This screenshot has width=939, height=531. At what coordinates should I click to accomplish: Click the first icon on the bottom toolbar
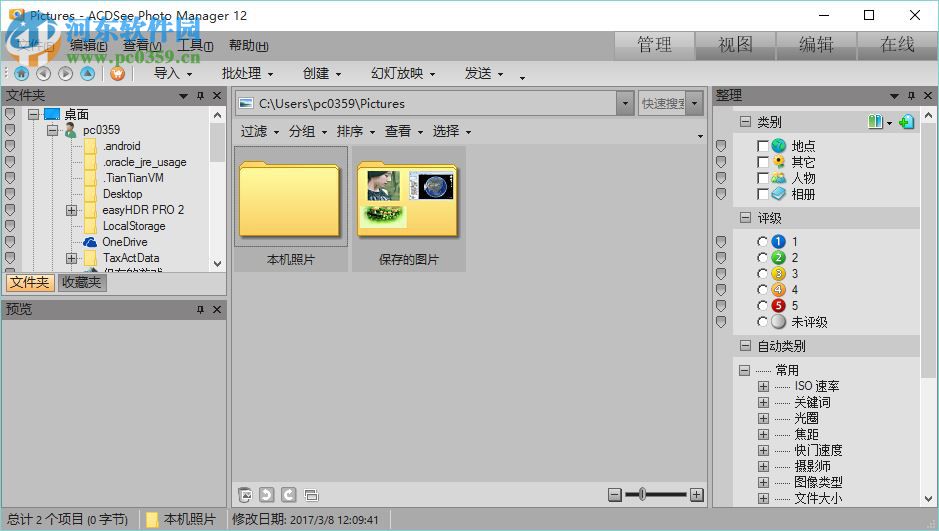tap(245, 494)
